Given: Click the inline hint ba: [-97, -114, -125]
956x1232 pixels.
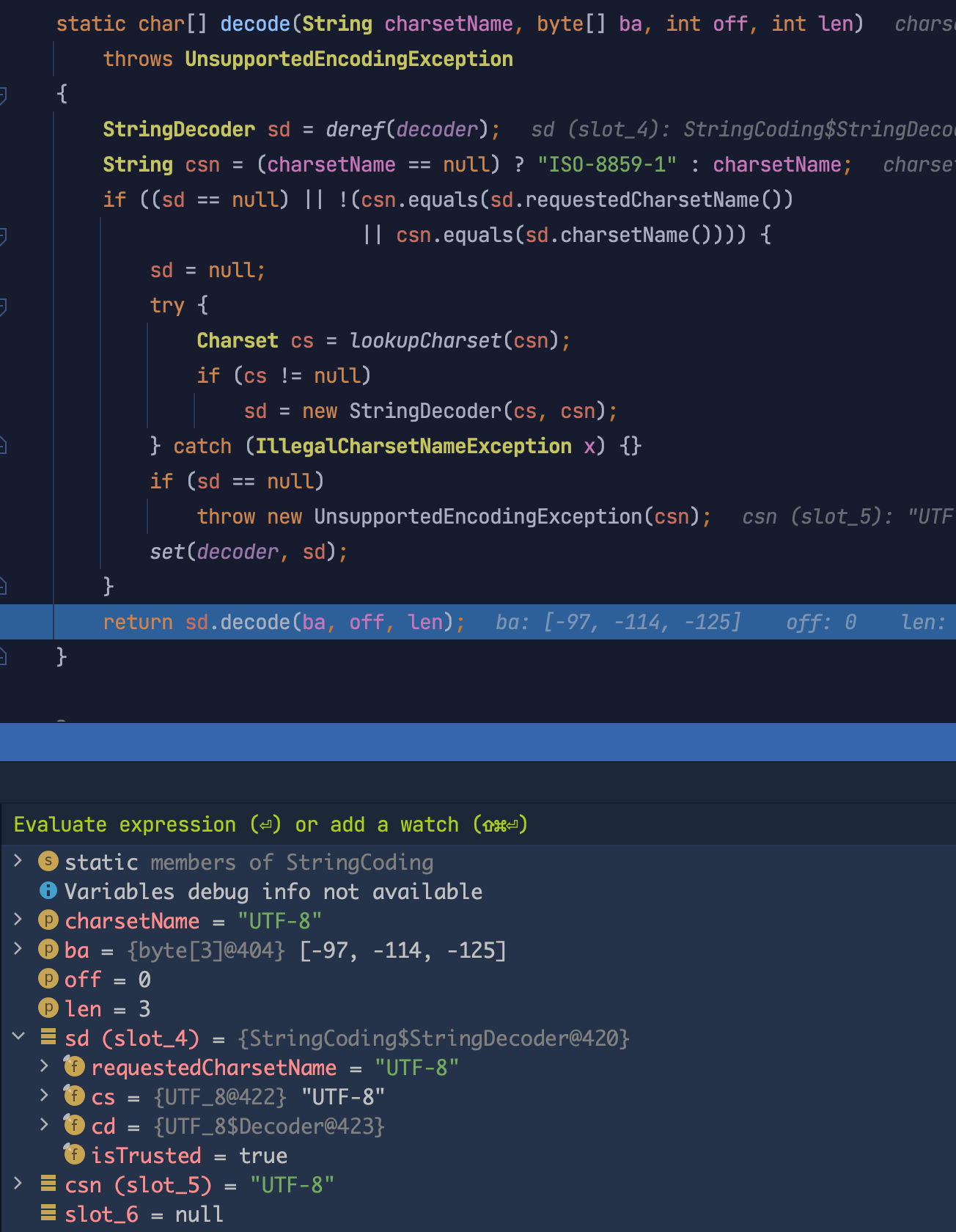Looking at the screenshot, I should click(618, 622).
